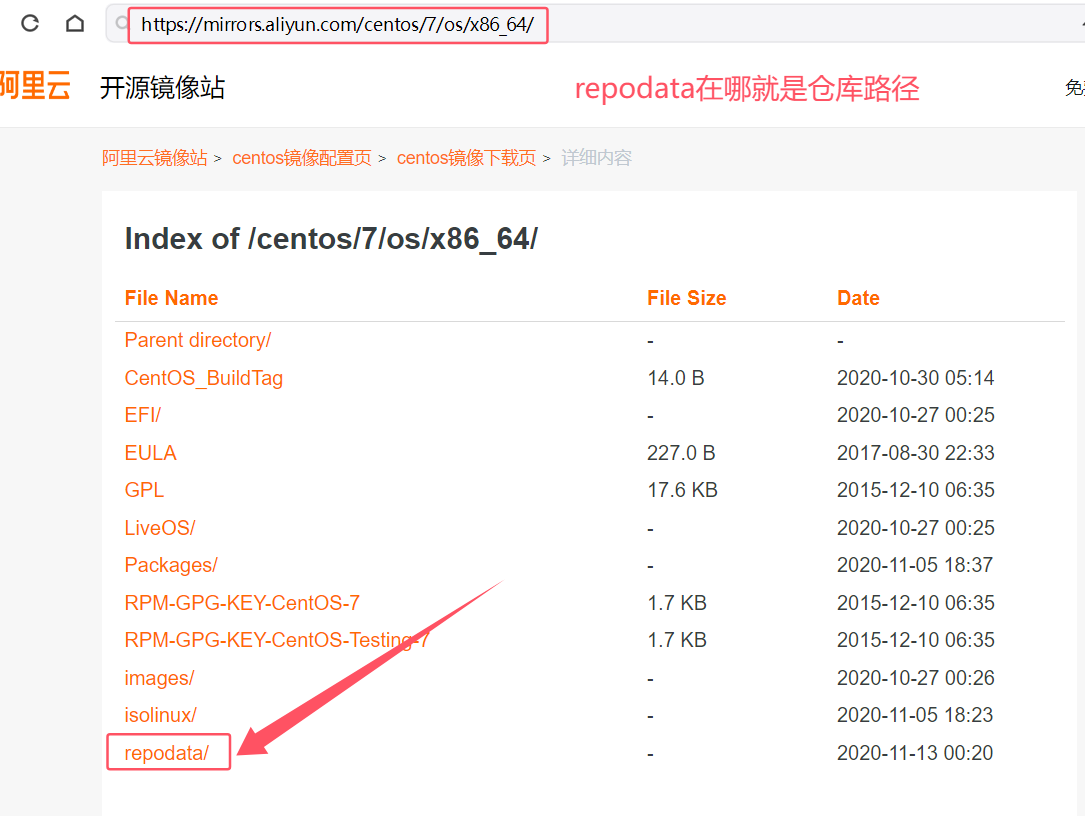Click the search icon in the address bar
1085x816 pixels.
pos(122,24)
